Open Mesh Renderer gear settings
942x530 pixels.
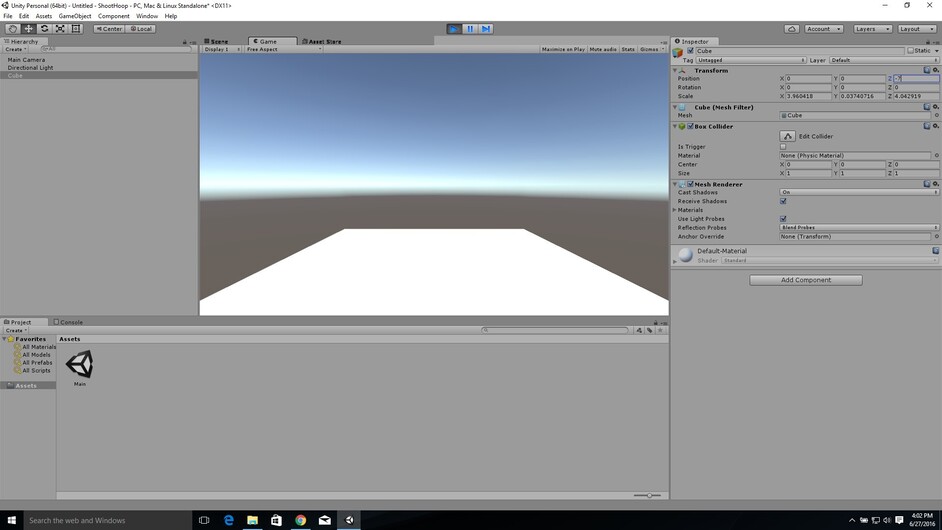935,184
